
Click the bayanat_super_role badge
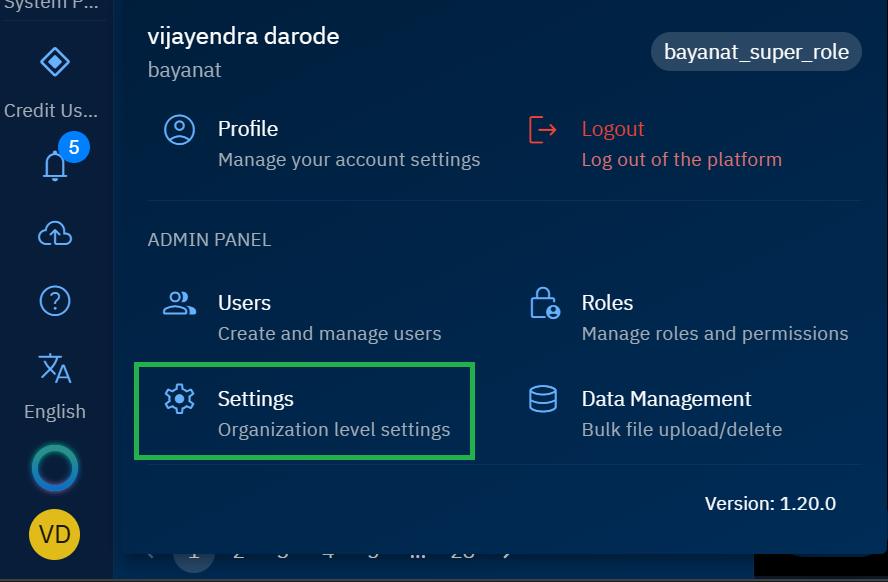point(756,52)
